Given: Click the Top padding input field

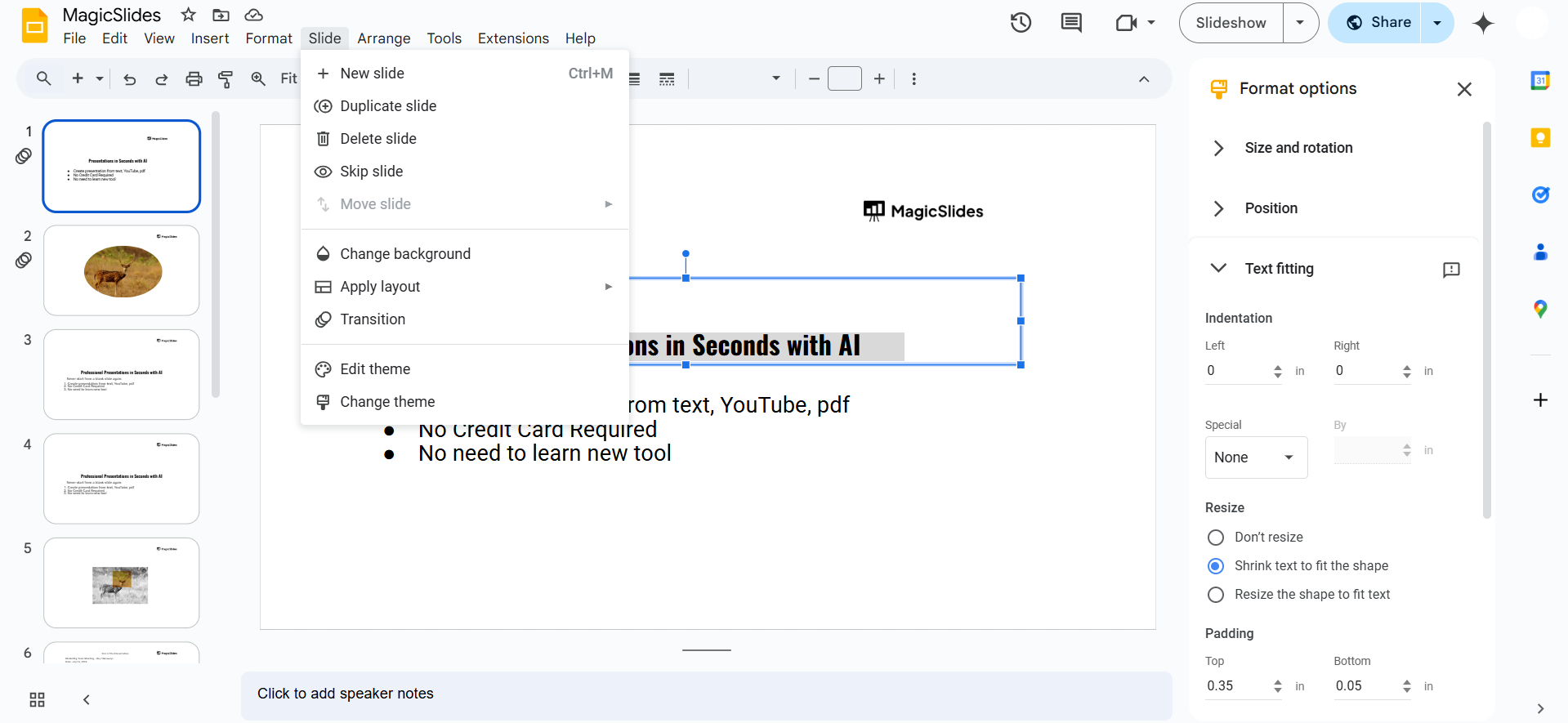Looking at the screenshot, I should [1236, 686].
